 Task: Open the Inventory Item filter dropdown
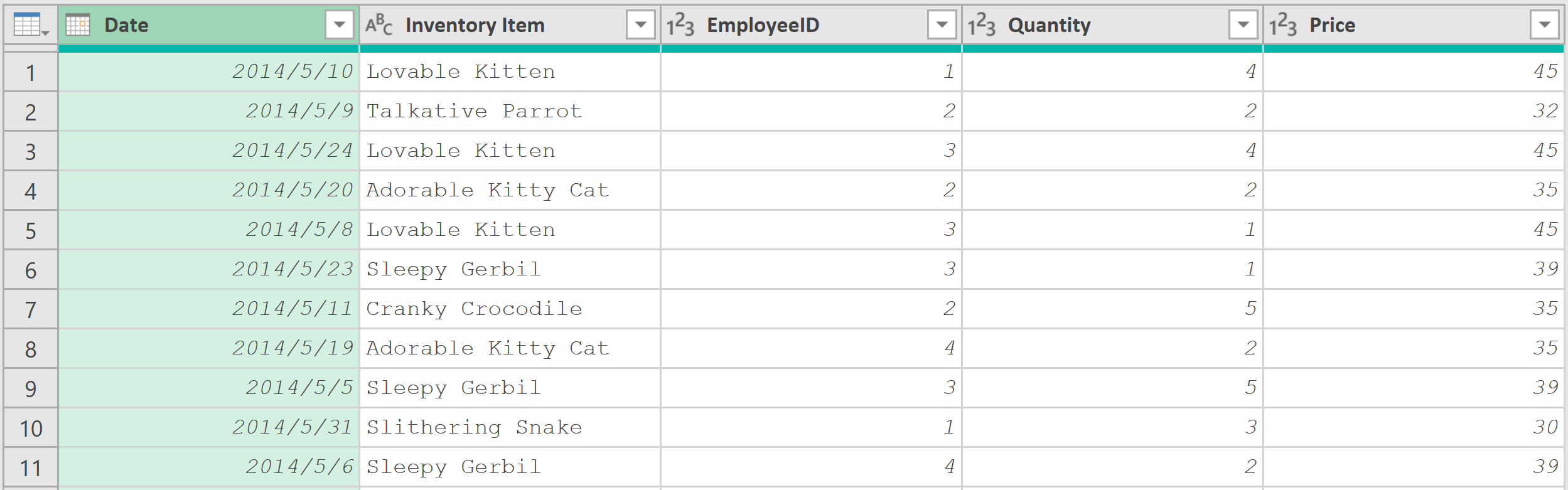pos(641,25)
